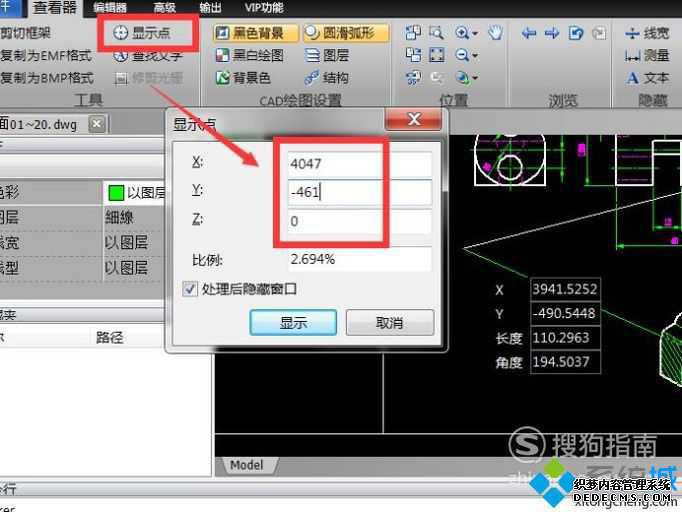Open the VIP功能 tab
682x512 pixels.
point(264,7)
